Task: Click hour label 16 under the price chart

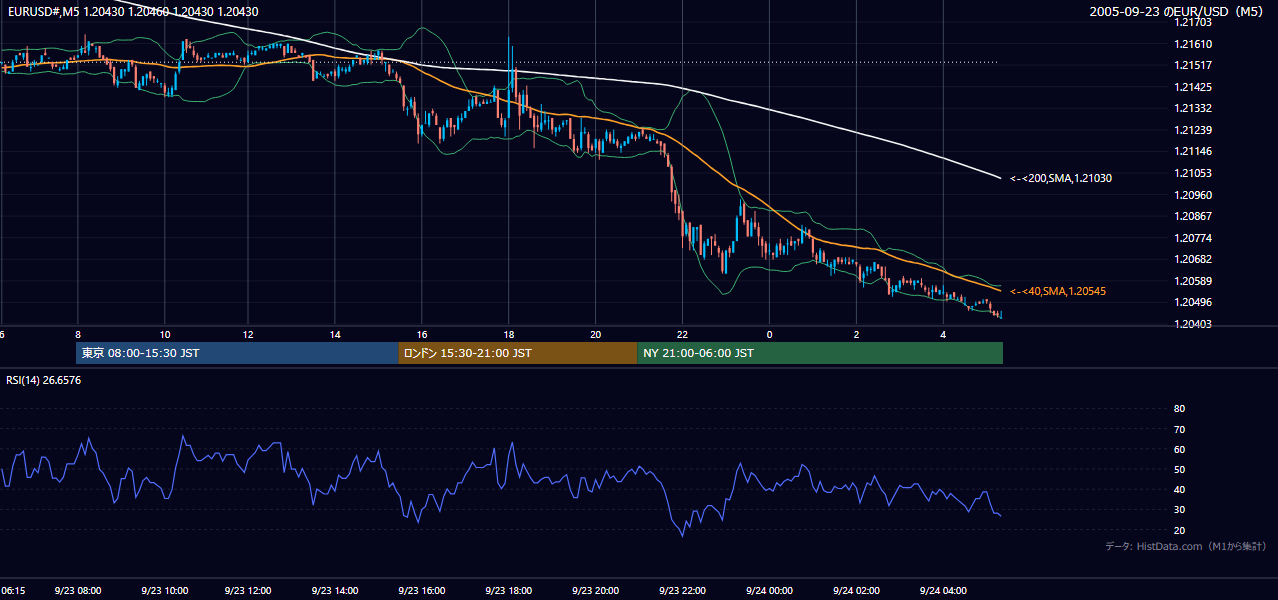Action: 422,334
